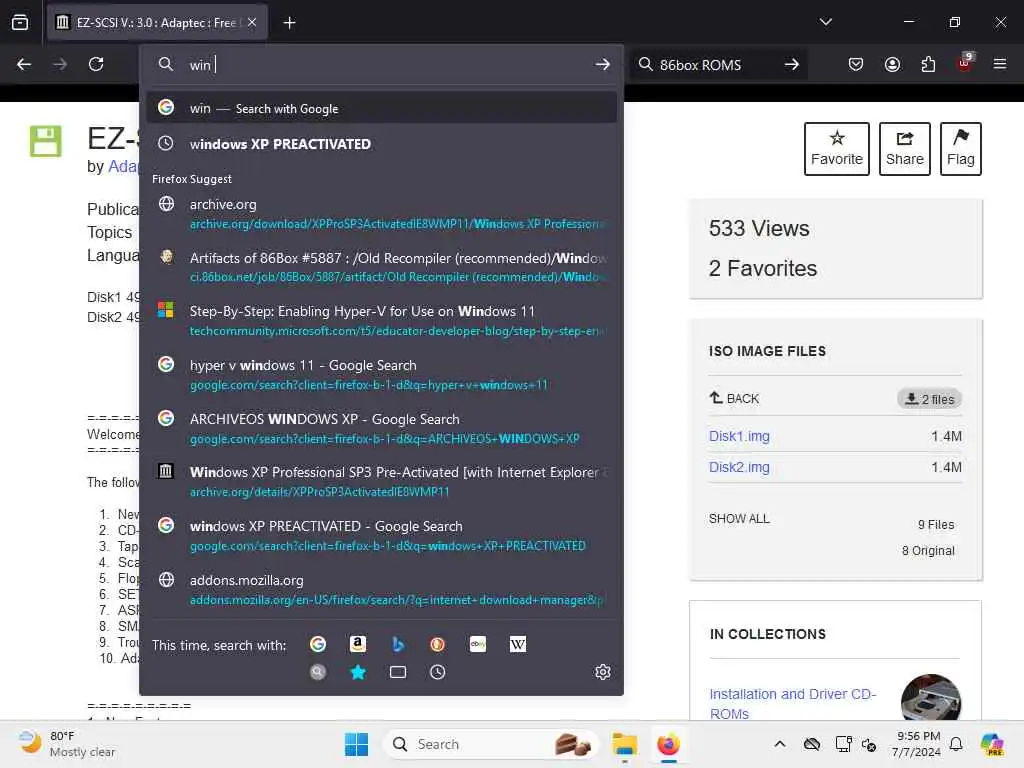Image resolution: width=1024 pixels, height=768 pixels.
Task: Go back to previous page
Action: coord(24,64)
